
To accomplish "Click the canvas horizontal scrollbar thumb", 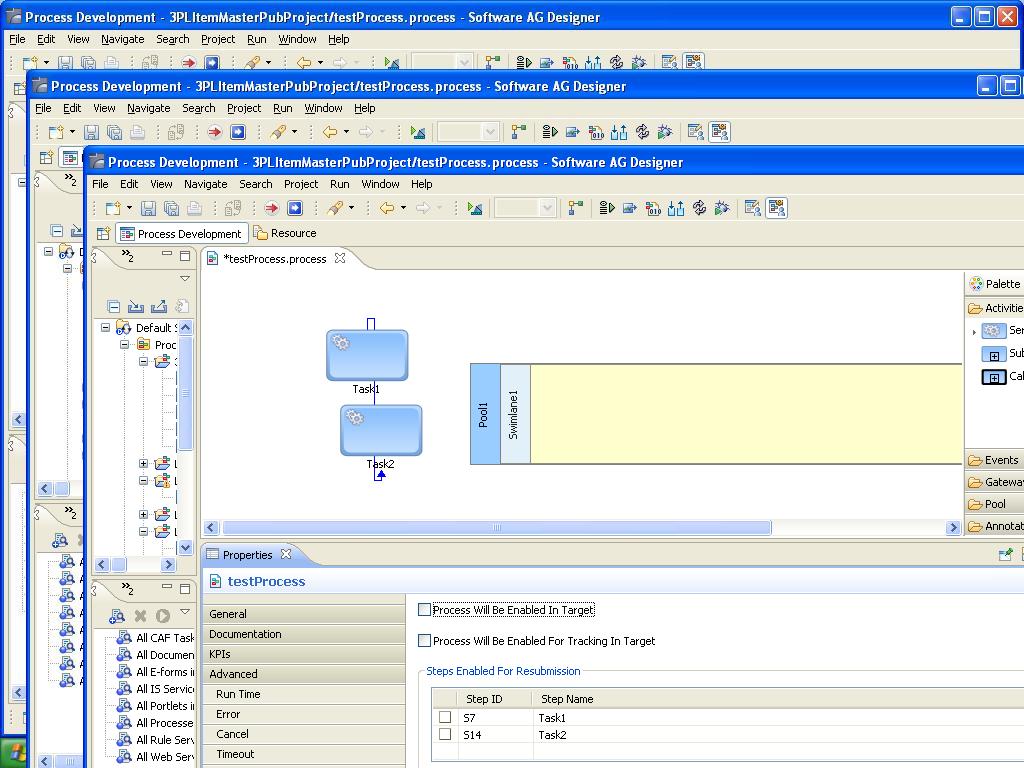I will 497,527.
